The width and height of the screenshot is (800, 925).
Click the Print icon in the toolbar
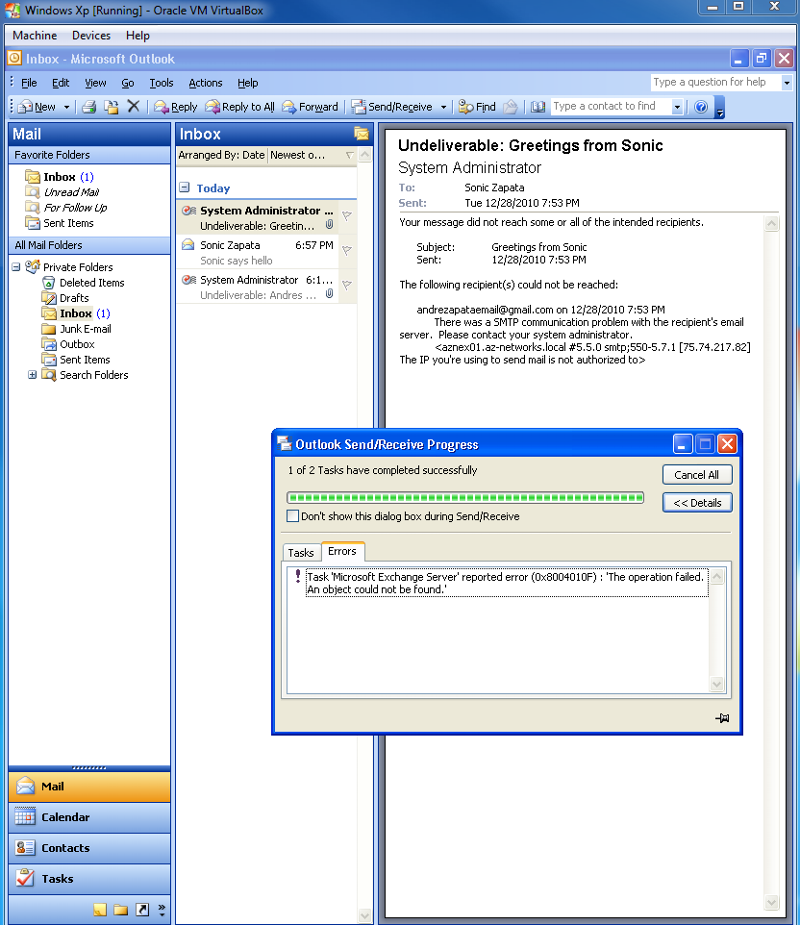point(89,107)
